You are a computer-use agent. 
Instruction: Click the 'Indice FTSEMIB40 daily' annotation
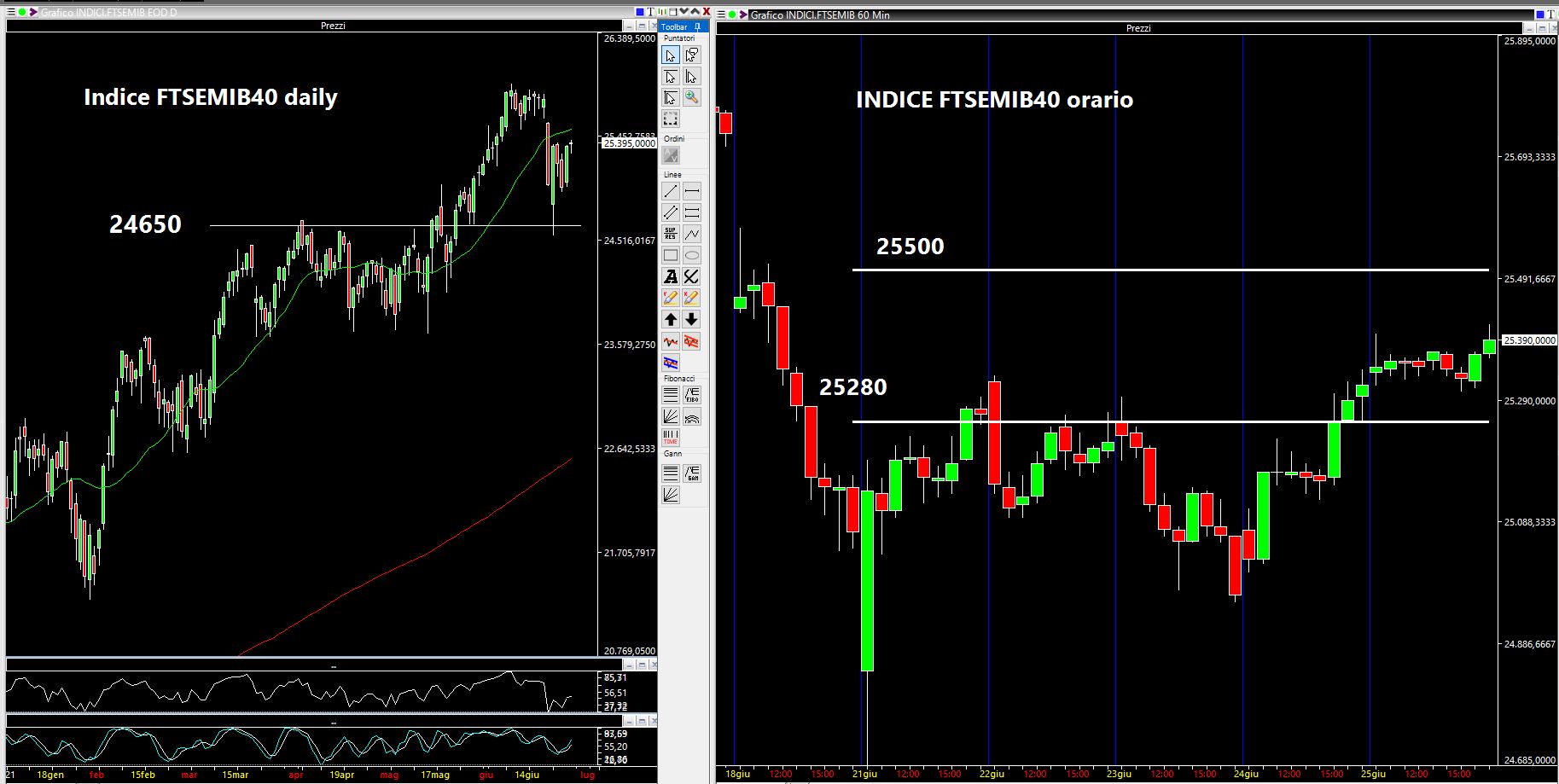[x=211, y=97]
